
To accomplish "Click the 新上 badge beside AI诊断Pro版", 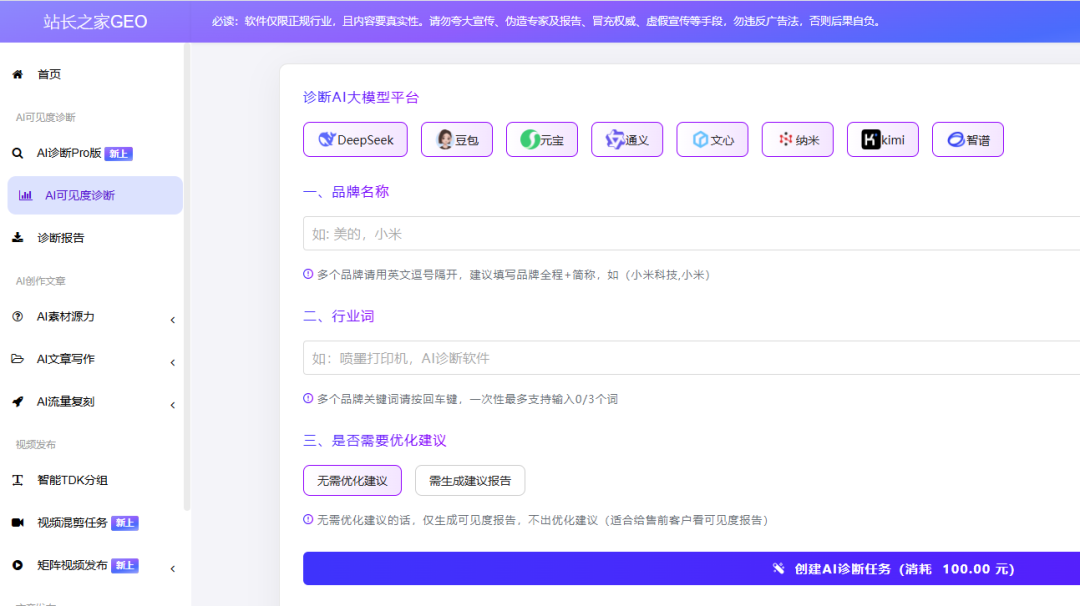I will point(118,154).
